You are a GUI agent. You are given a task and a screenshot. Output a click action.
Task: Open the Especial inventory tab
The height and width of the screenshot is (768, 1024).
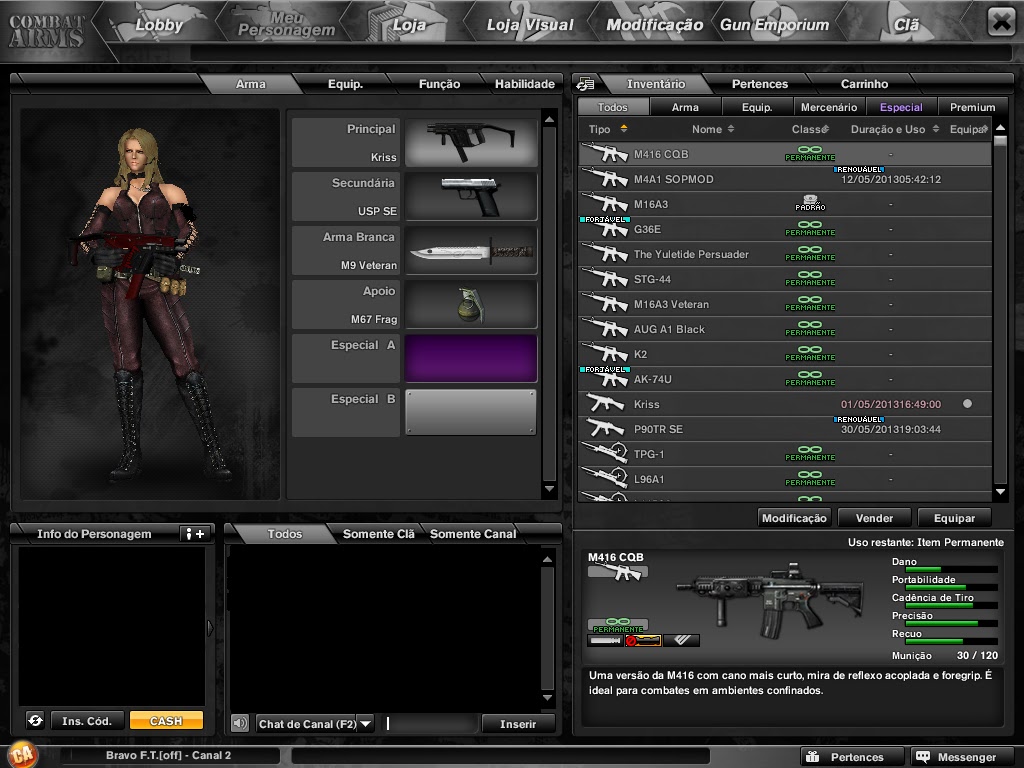[x=901, y=106]
